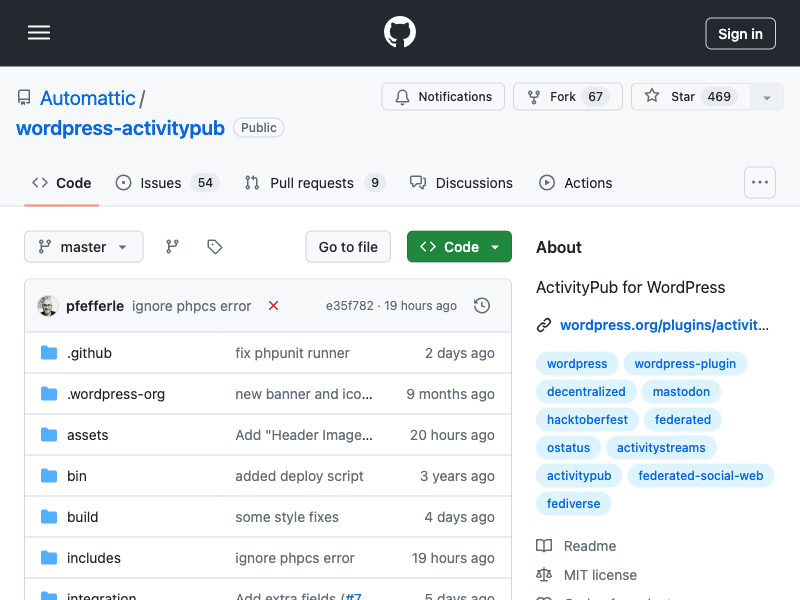
Task: Select the mastodon topic tag
Action: click(x=681, y=392)
